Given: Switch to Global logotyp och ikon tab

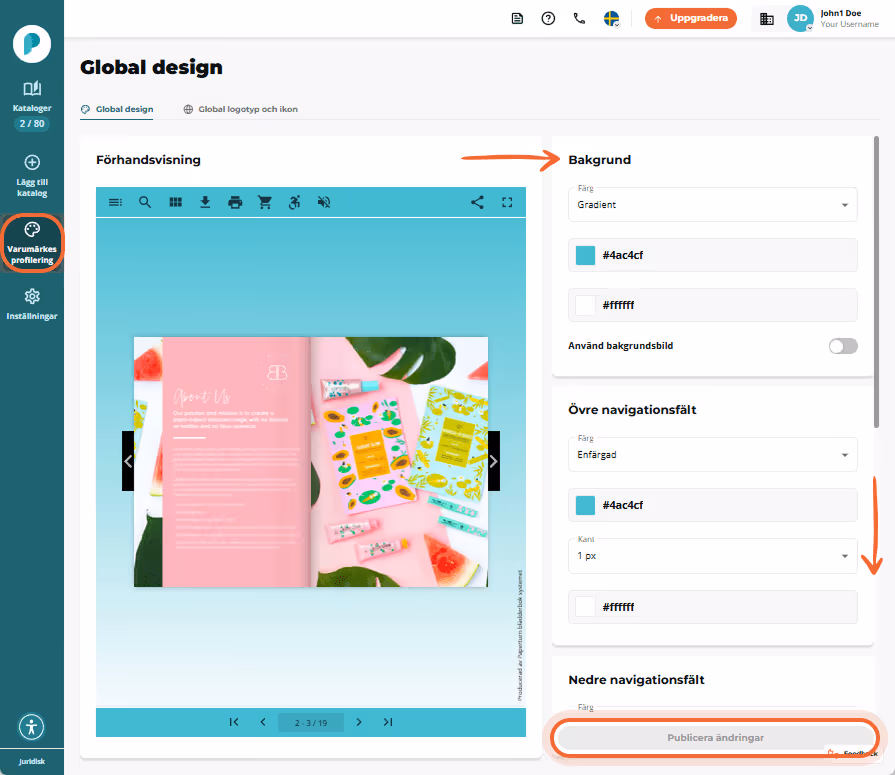Looking at the screenshot, I should pyautogui.click(x=240, y=109).
